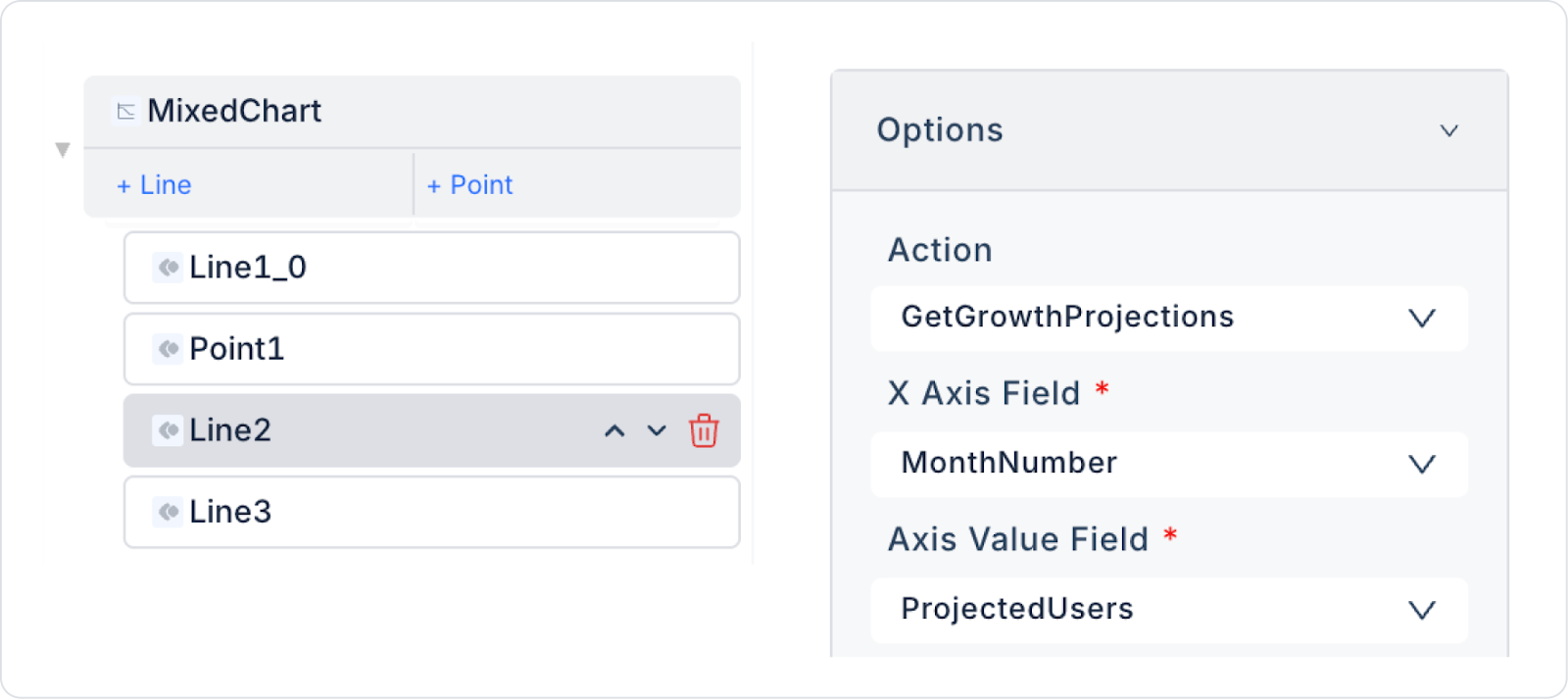Click the MixedChart widget icon

[x=125, y=112]
